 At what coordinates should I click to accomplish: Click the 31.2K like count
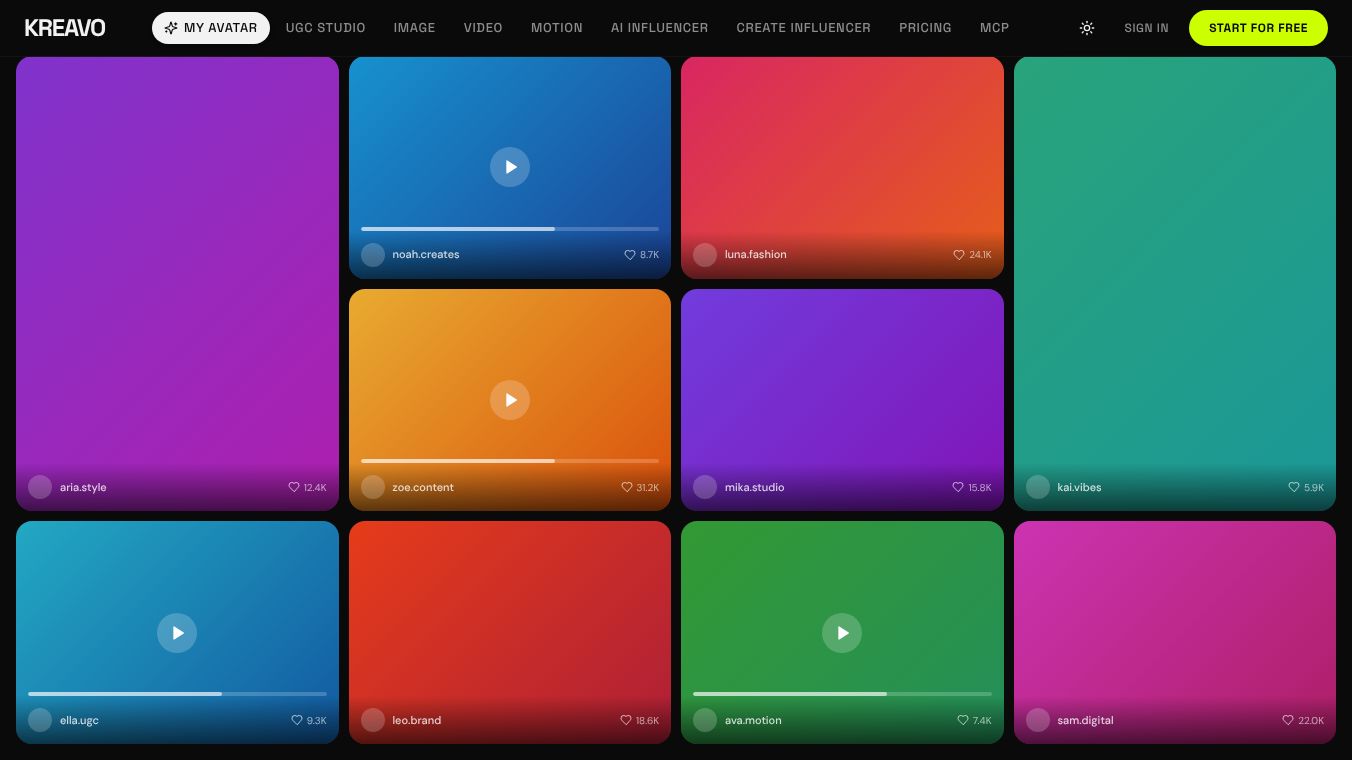[x=648, y=487]
